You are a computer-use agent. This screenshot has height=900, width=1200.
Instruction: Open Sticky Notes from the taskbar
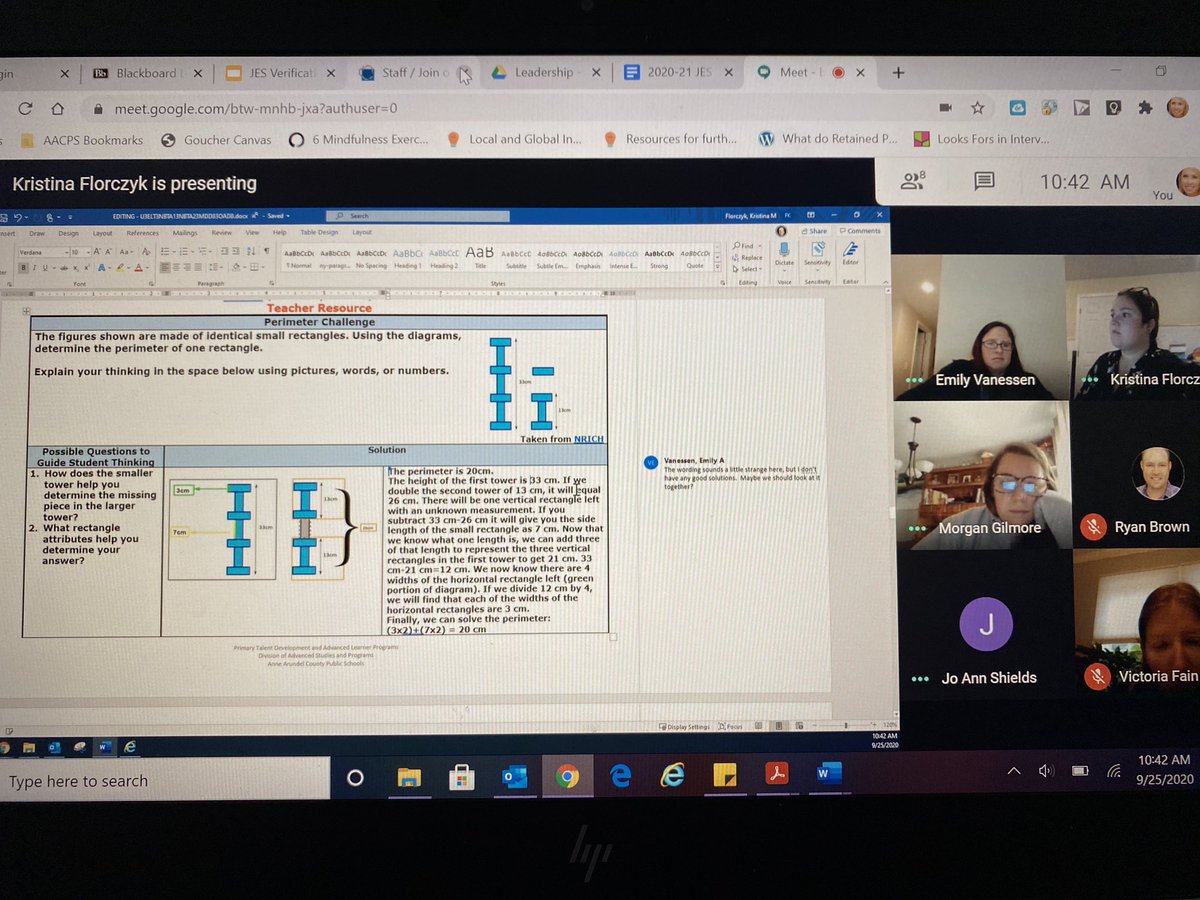click(725, 775)
